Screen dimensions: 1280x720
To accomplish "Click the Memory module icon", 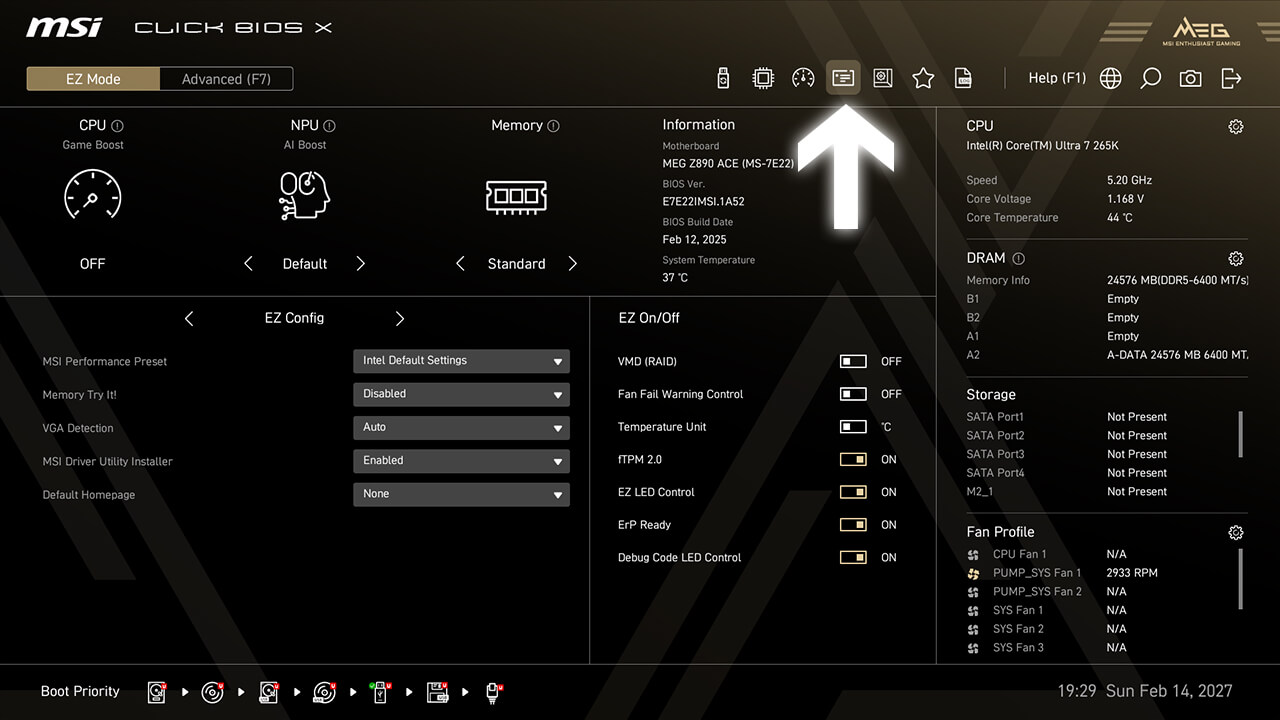I will click(516, 196).
